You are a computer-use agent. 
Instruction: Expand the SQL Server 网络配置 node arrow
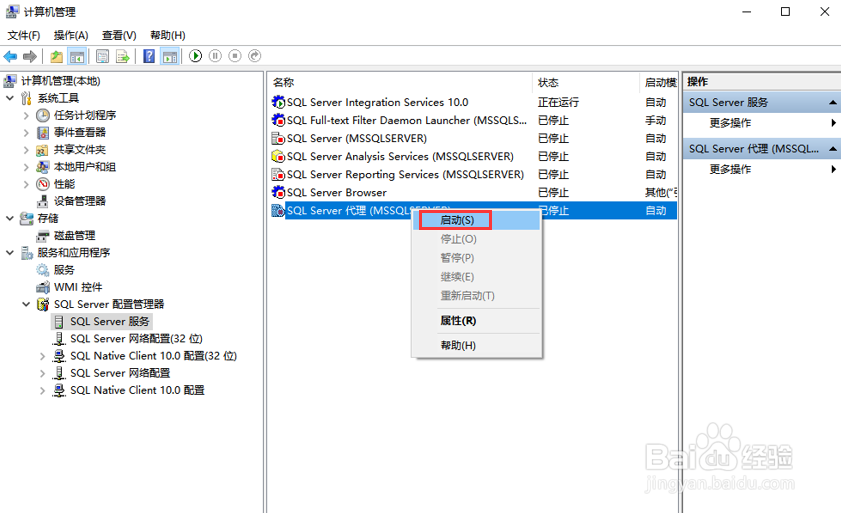pos(42,373)
